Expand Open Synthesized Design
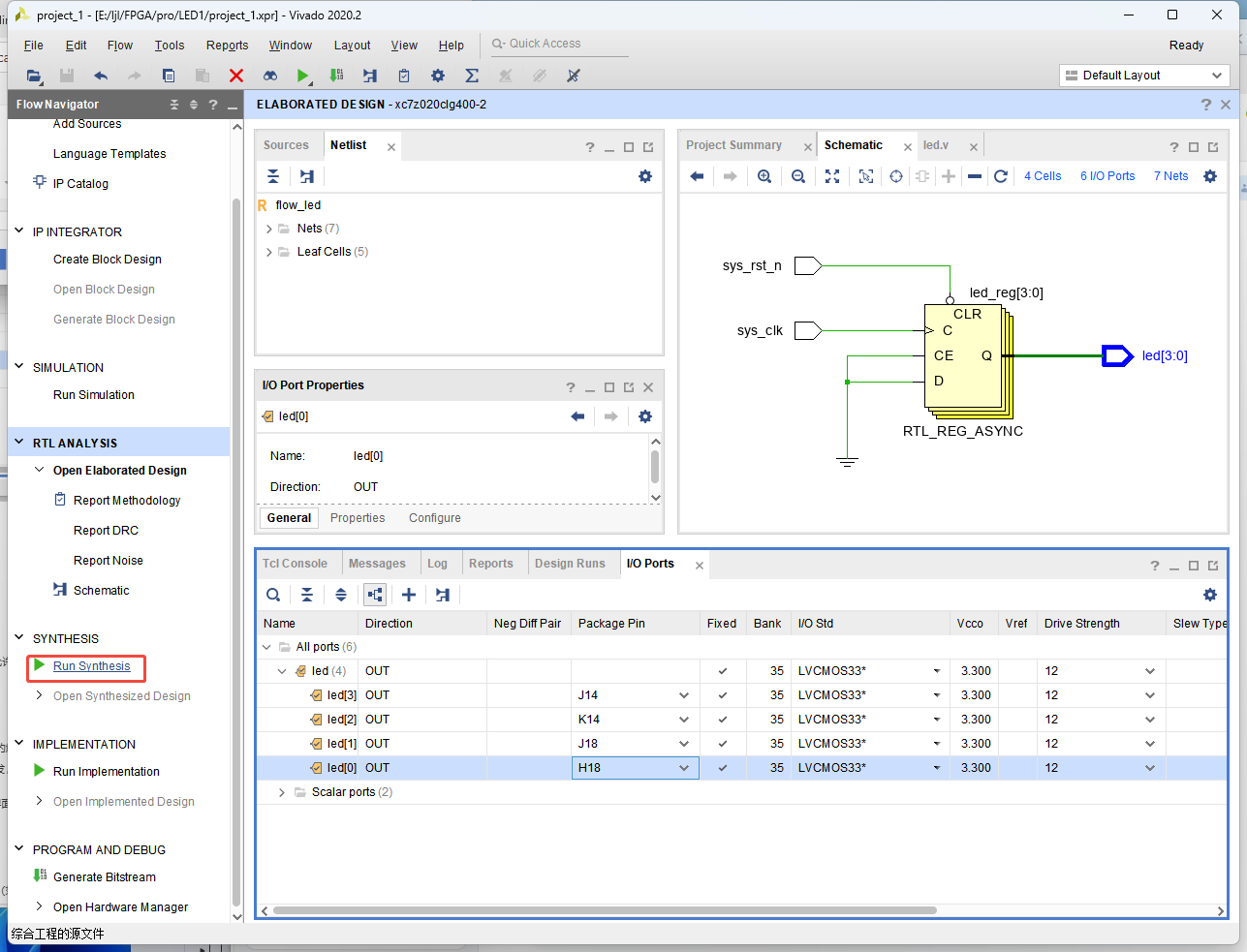Image resolution: width=1247 pixels, height=952 pixels. [x=39, y=695]
